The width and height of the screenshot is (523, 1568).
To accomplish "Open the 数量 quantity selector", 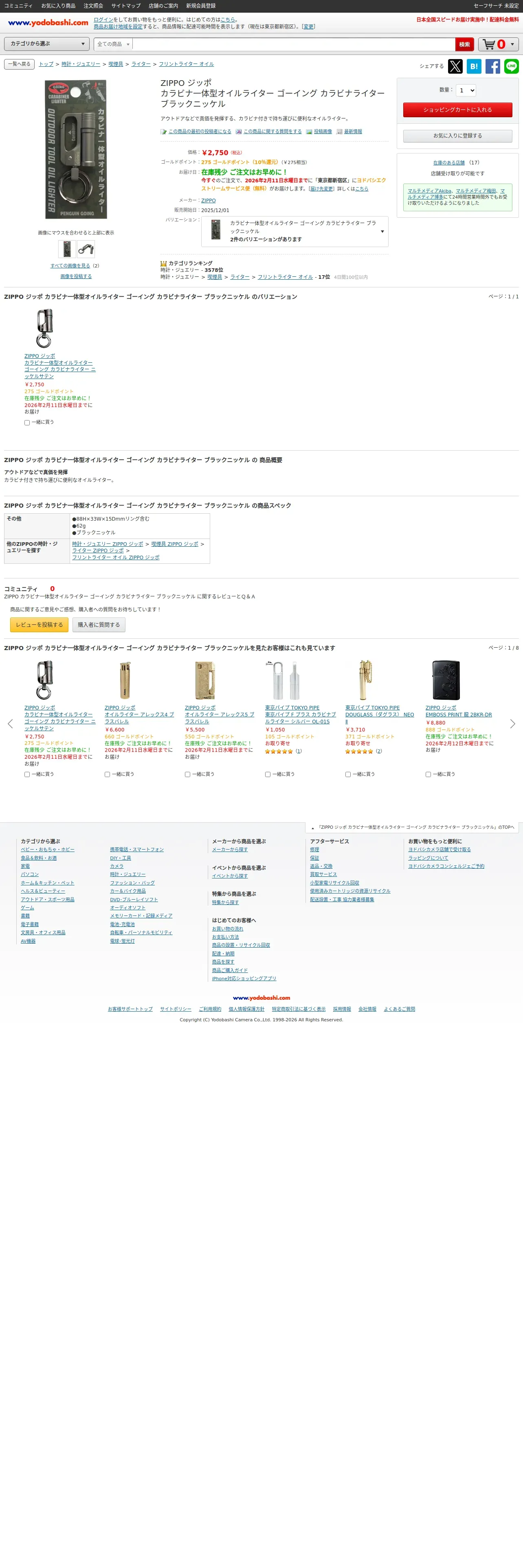I will coord(466,90).
